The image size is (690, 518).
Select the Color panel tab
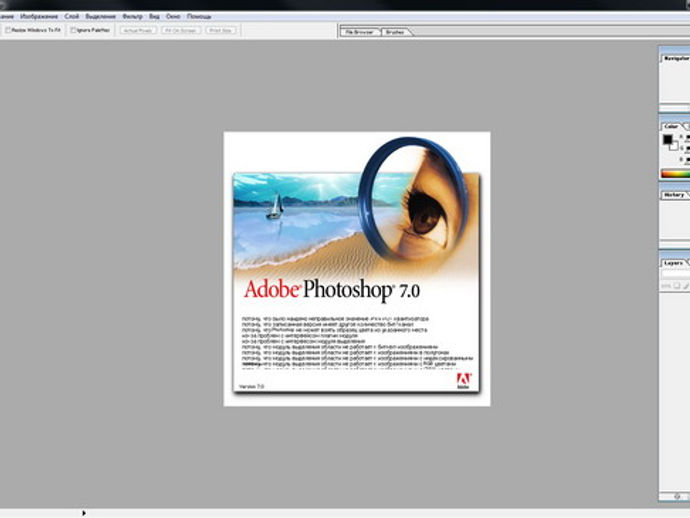(671, 126)
